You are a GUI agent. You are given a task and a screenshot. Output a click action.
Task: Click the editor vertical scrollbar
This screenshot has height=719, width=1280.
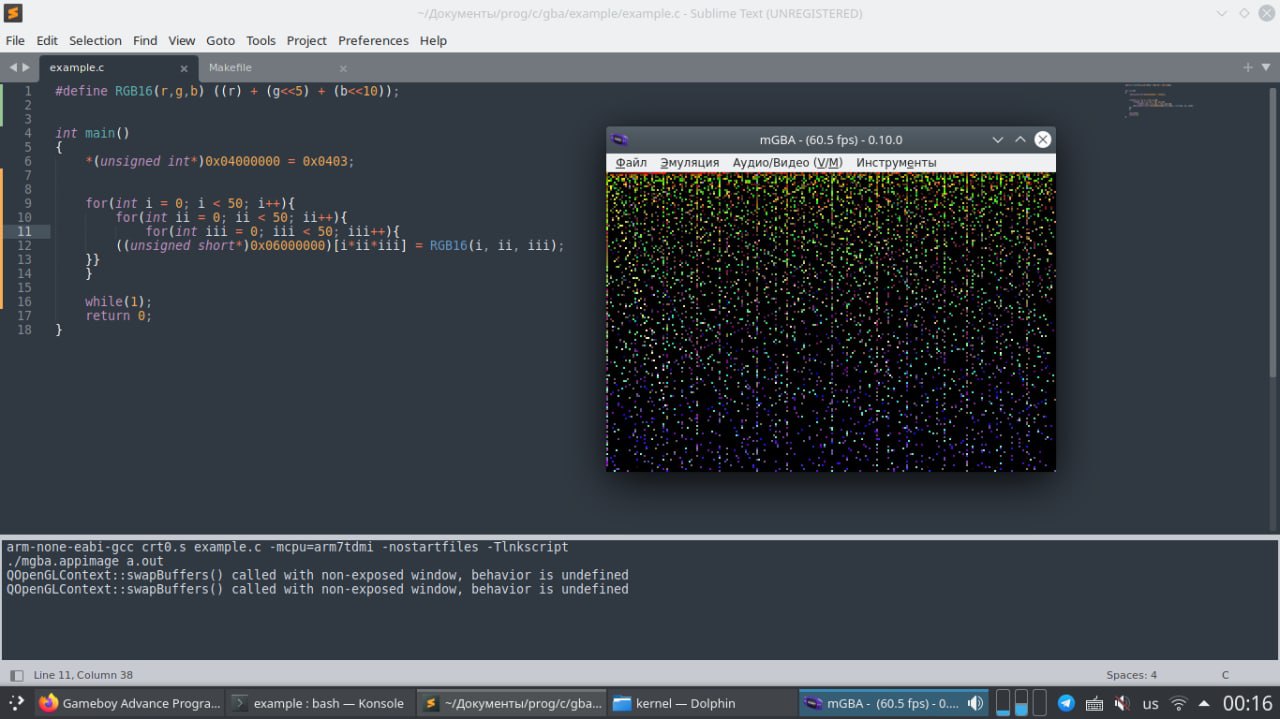coord(1272,230)
